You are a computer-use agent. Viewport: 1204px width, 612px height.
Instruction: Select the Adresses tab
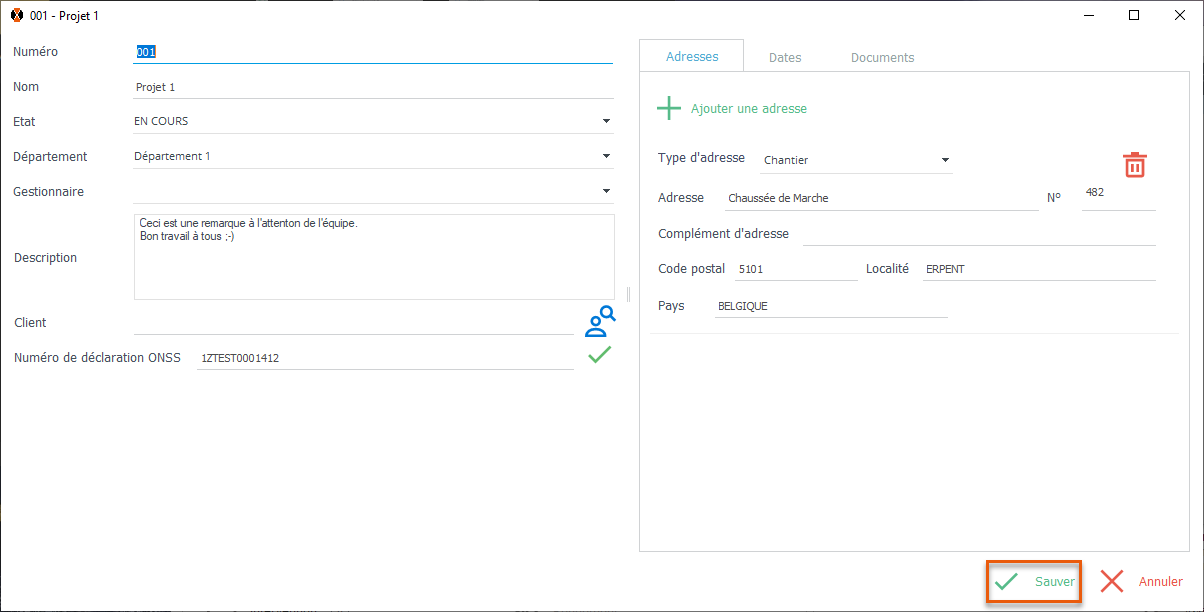[x=692, y=57]
